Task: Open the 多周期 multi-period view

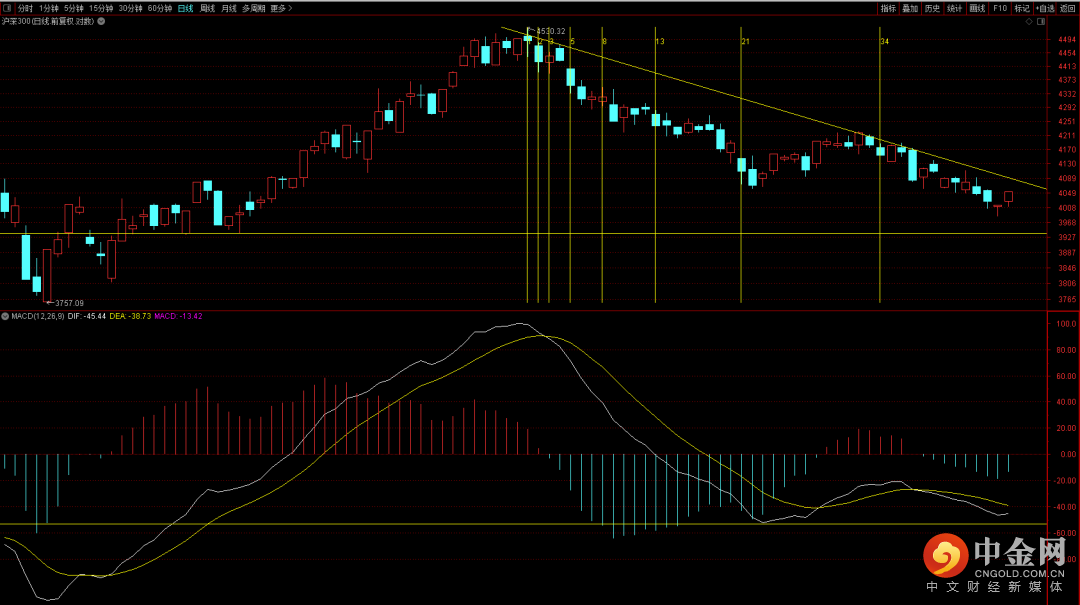Action: click(x=254, y=8)
